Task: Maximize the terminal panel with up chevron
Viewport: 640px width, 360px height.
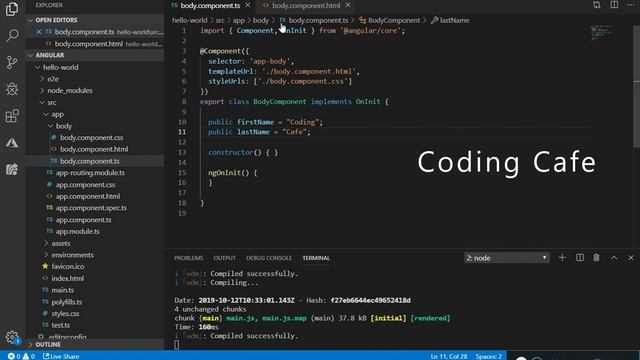Action: 614,258
